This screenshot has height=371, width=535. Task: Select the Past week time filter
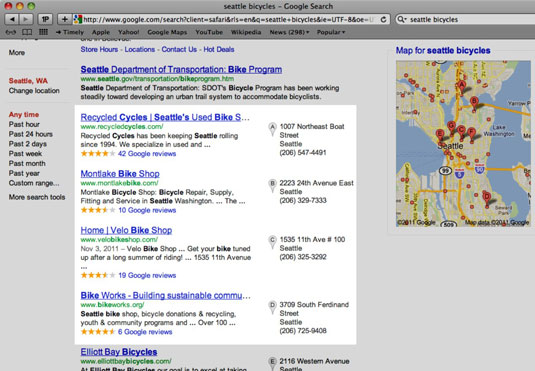click(x=25, y=154)
